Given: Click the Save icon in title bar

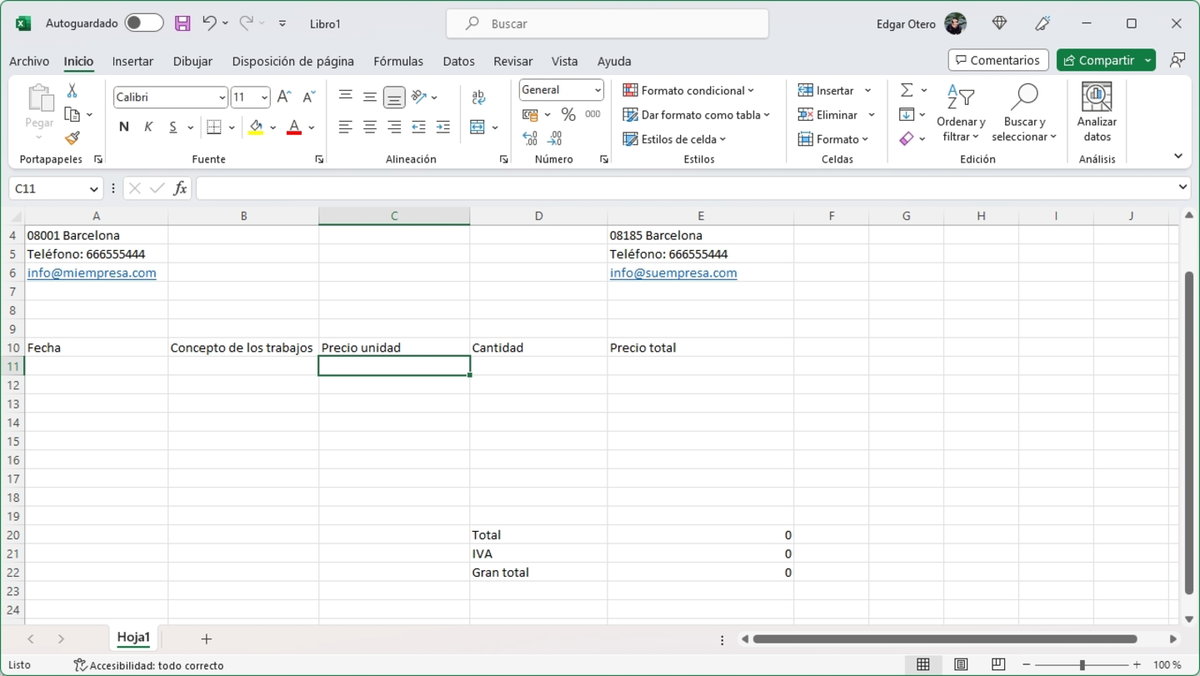Looking at the screenshot, I should pyautogui.click(x=182, y=23).
